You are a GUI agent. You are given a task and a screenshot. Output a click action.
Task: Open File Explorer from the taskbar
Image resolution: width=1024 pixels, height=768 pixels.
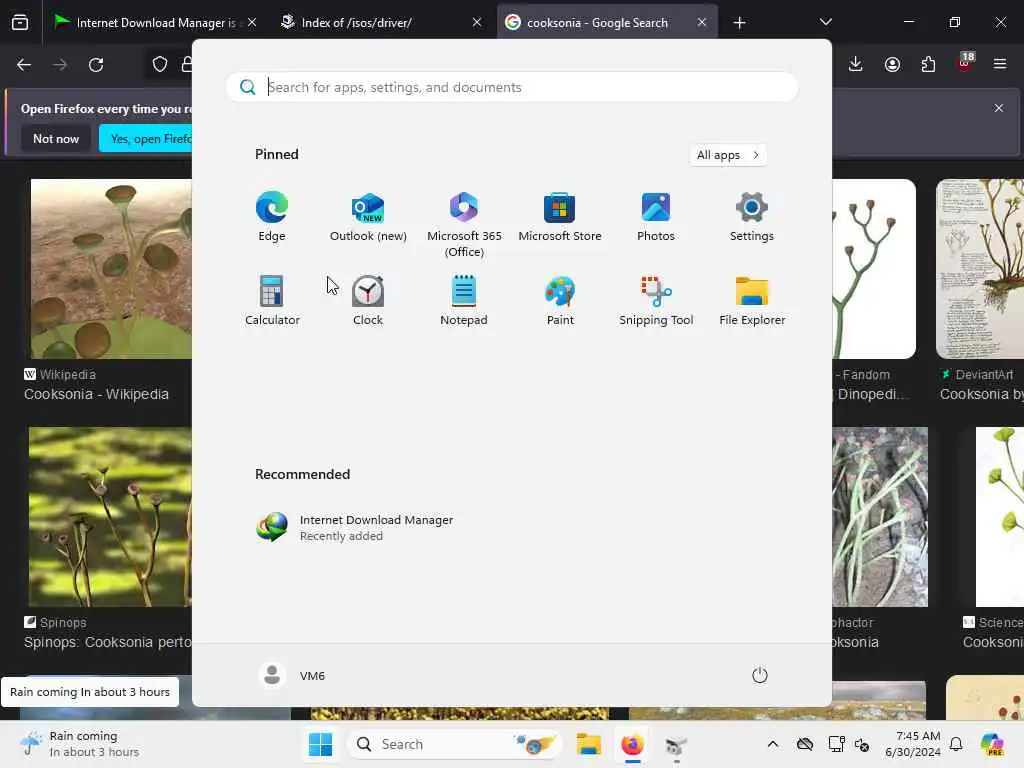pyautogui.click(x=588, y=744)
